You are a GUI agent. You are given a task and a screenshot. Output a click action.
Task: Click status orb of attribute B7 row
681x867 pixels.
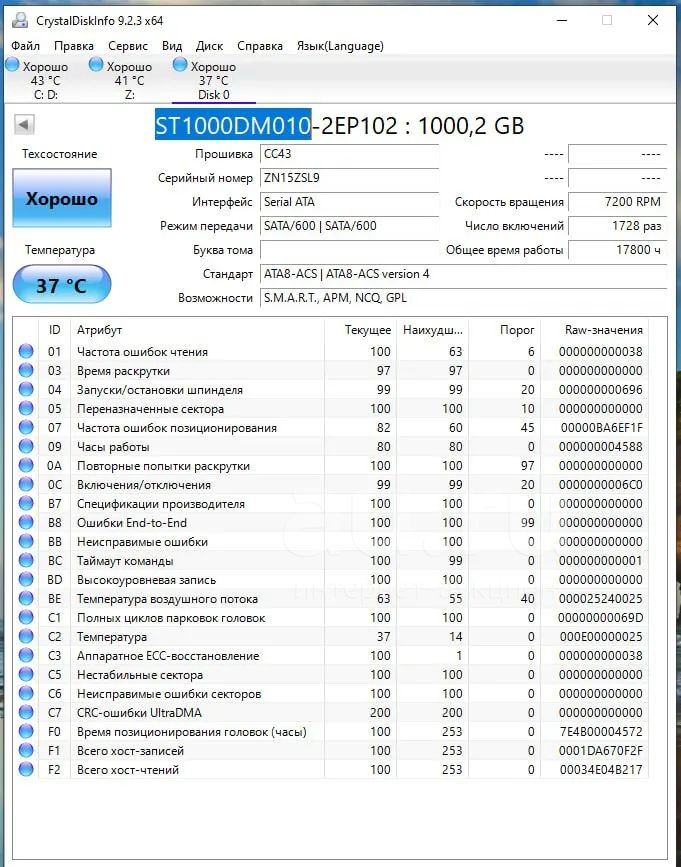click(x=26, y=503)
